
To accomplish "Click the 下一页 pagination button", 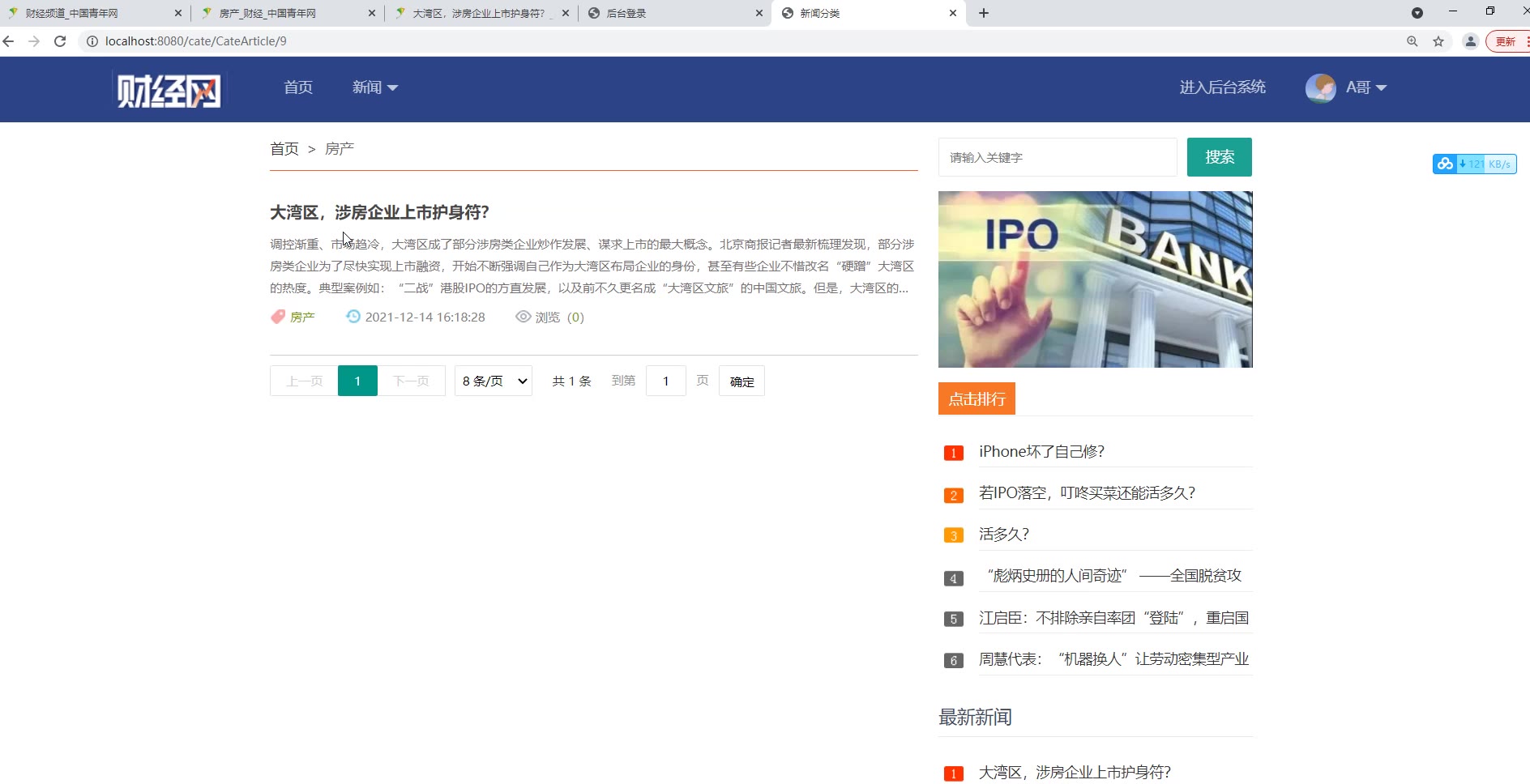I will tap(411, 381).
